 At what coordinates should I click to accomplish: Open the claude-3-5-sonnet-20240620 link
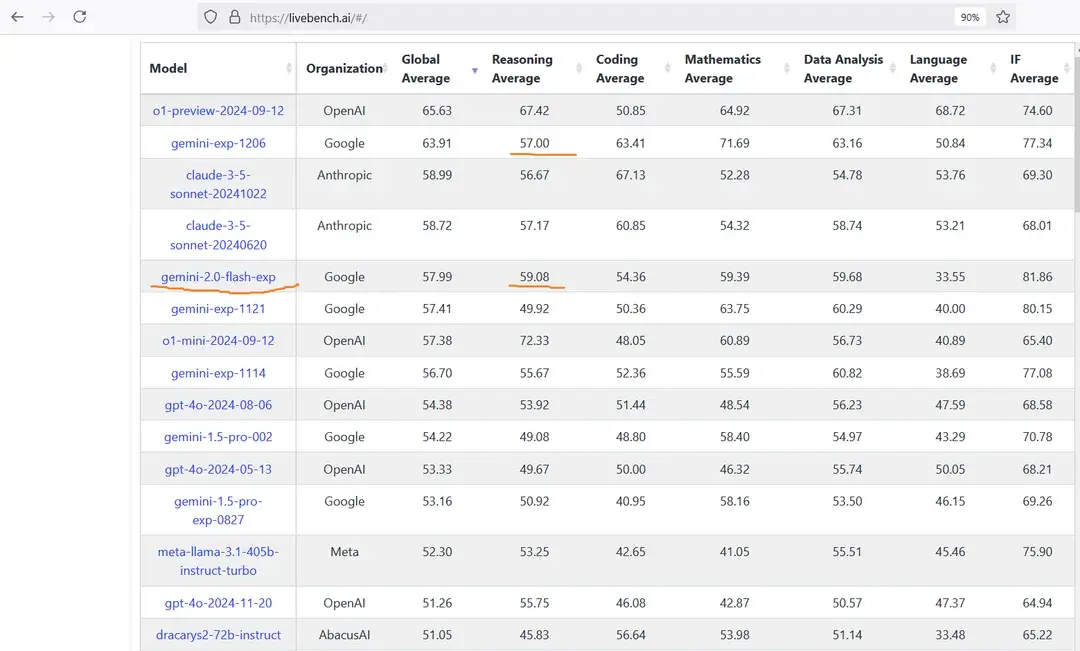[218, 235]
